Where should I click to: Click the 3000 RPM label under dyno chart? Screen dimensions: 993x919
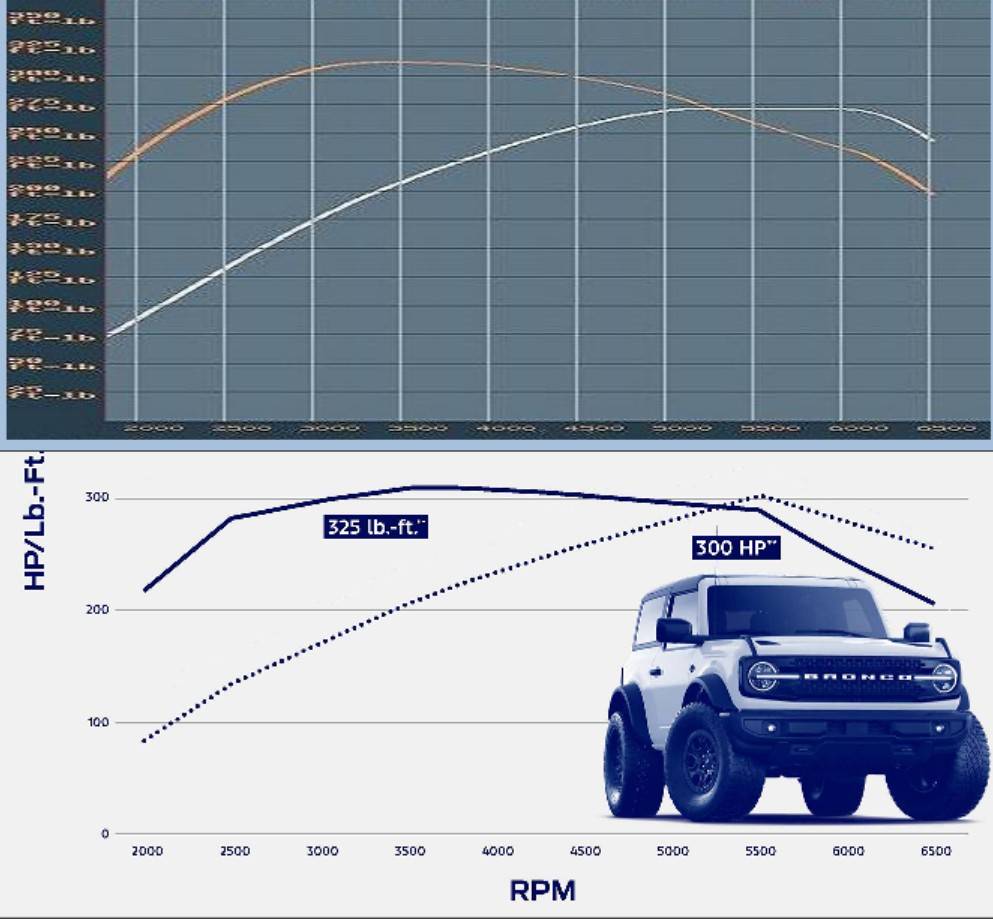click(x=329, y=428)
